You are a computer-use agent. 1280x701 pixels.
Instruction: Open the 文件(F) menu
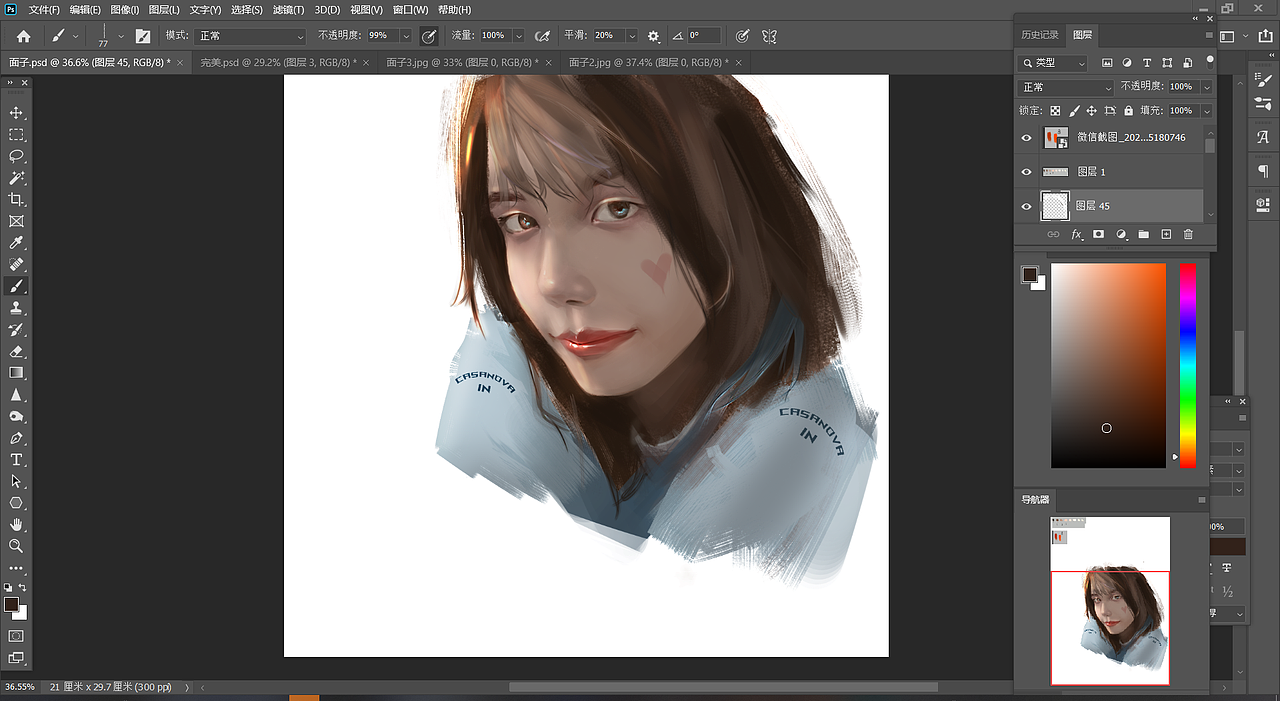[44, 9]
